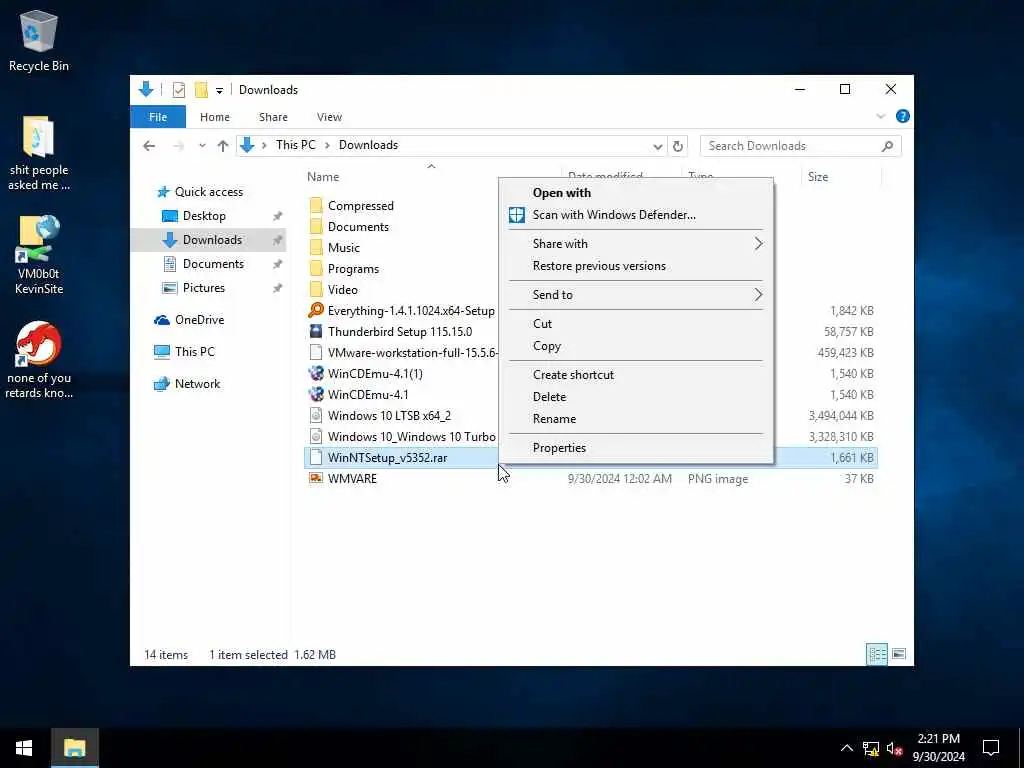Viewport: 1024px width, 768px height.
Task: Click File Explorer on the taskbar
Action: 74,748
